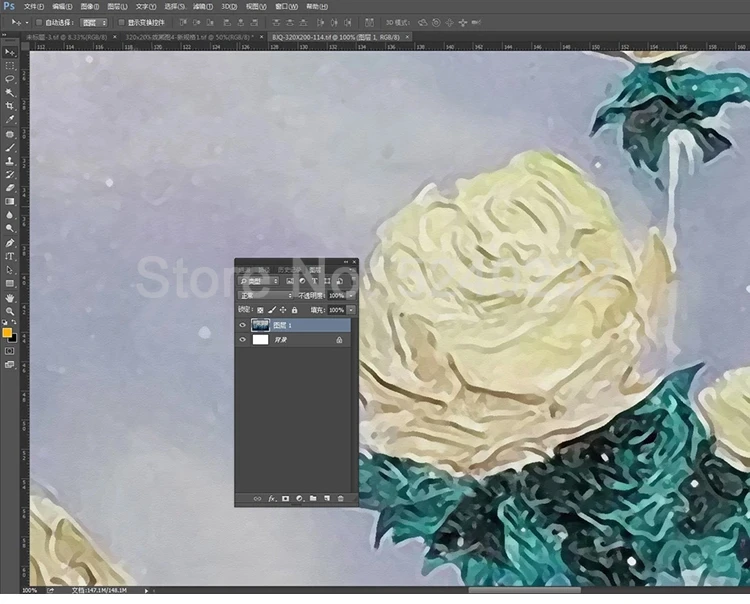
Task: Open the blend mode 正常 dropdown
Action: (265, 296)
